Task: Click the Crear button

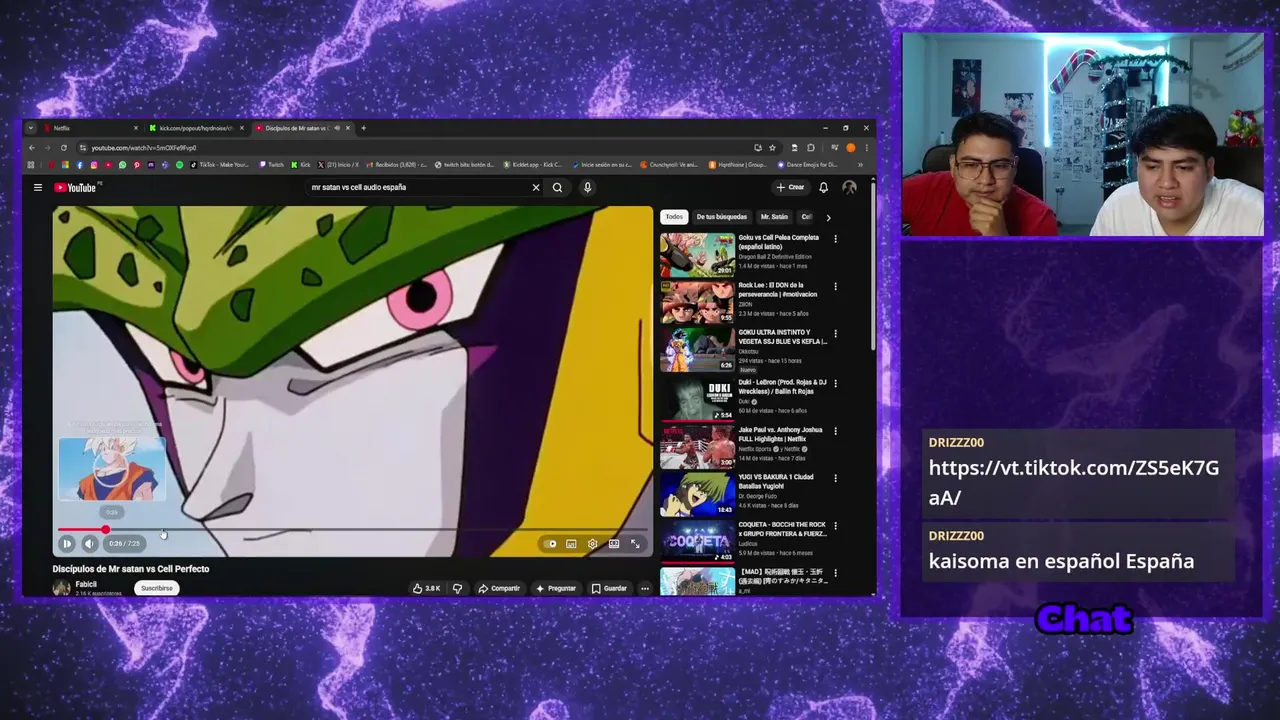Action: [790, 187]
